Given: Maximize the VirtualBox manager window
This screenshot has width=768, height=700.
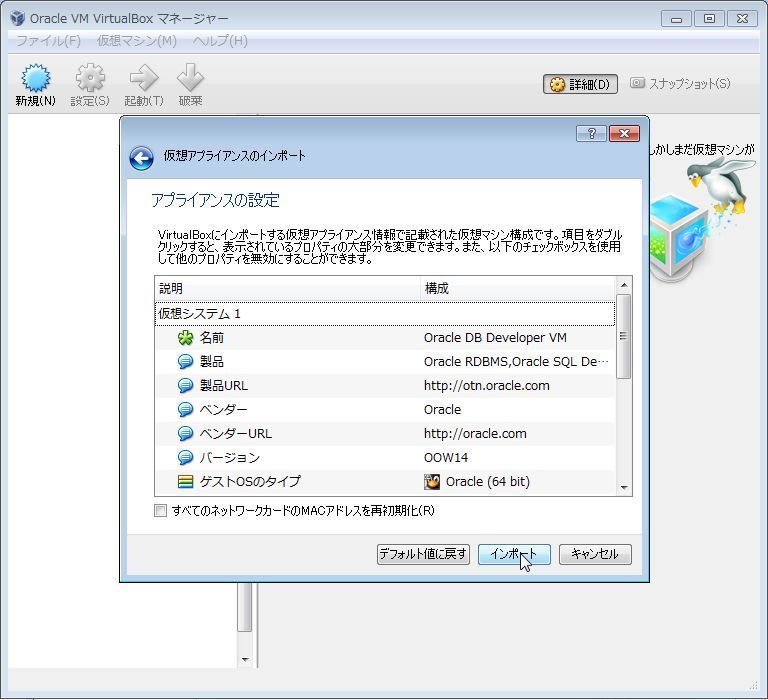Looking at the screenshot, I should coord(709,19).
